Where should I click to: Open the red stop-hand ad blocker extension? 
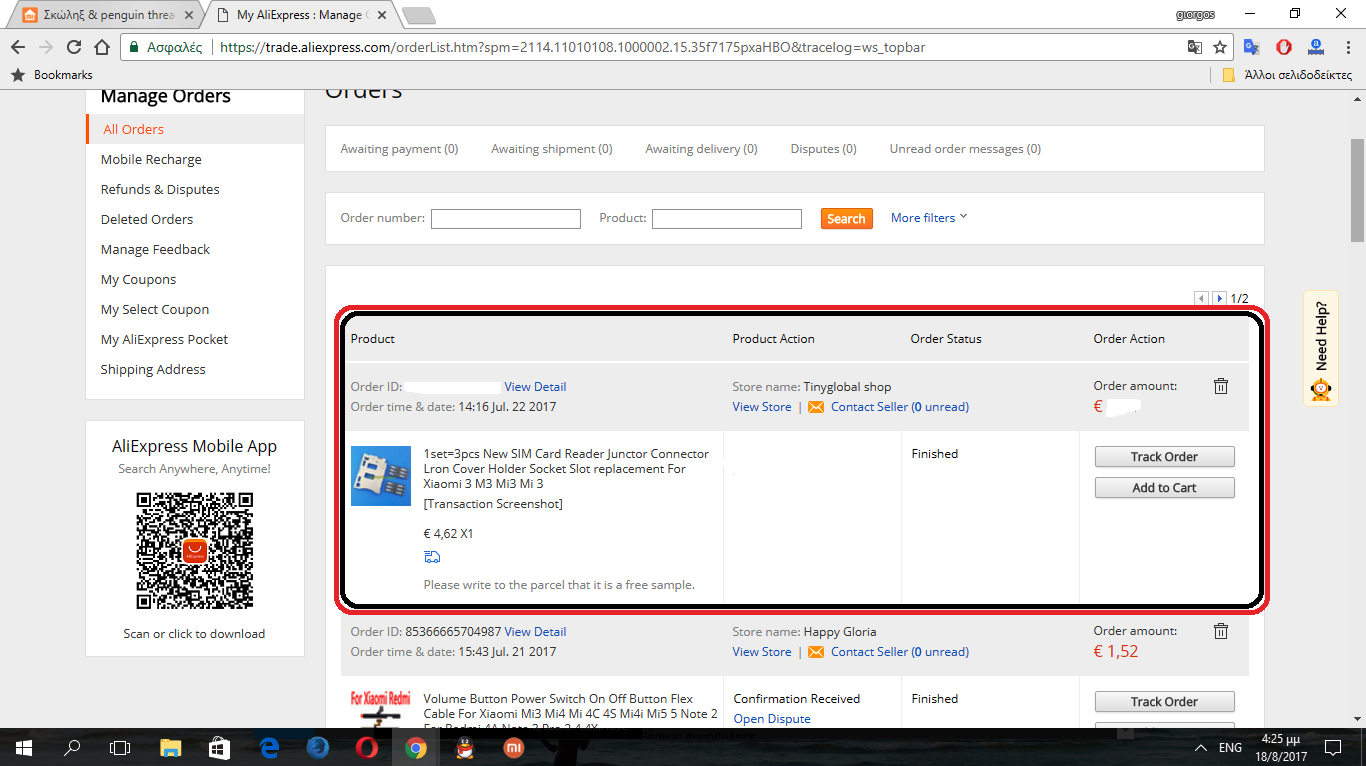coord(1284,47)
